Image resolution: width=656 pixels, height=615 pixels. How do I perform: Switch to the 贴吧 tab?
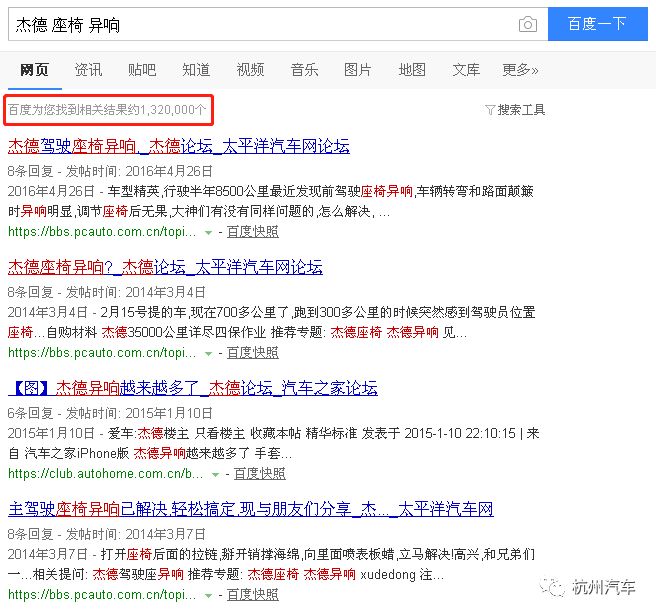142,69
